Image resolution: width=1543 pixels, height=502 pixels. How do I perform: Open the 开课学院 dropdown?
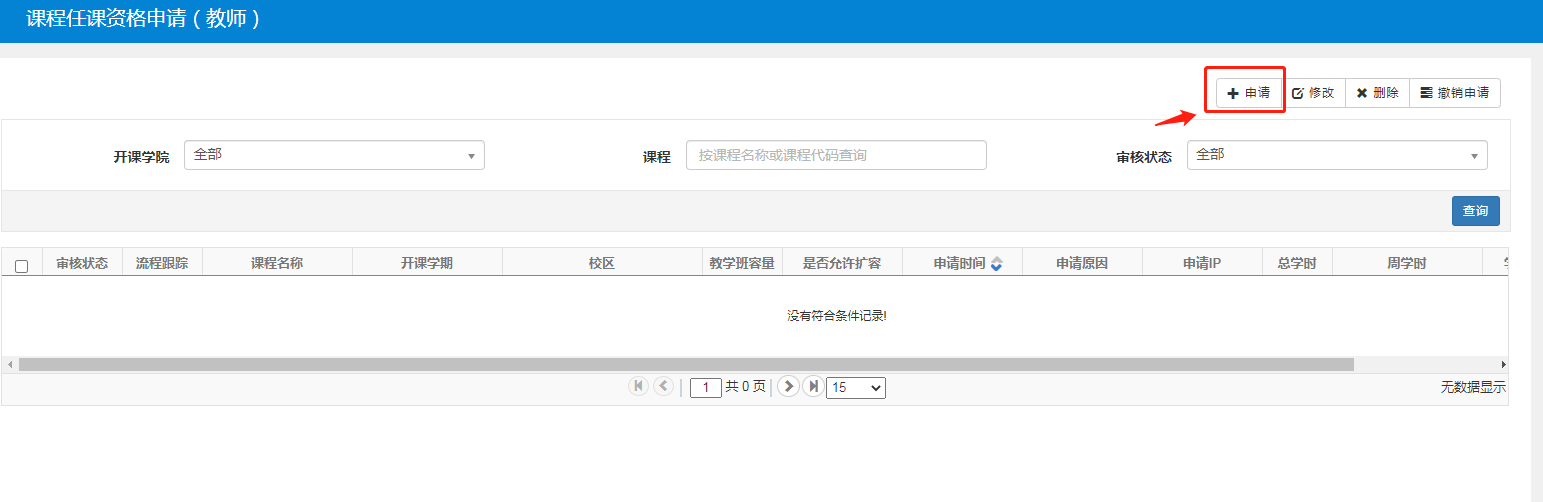(x=334, y=155)
